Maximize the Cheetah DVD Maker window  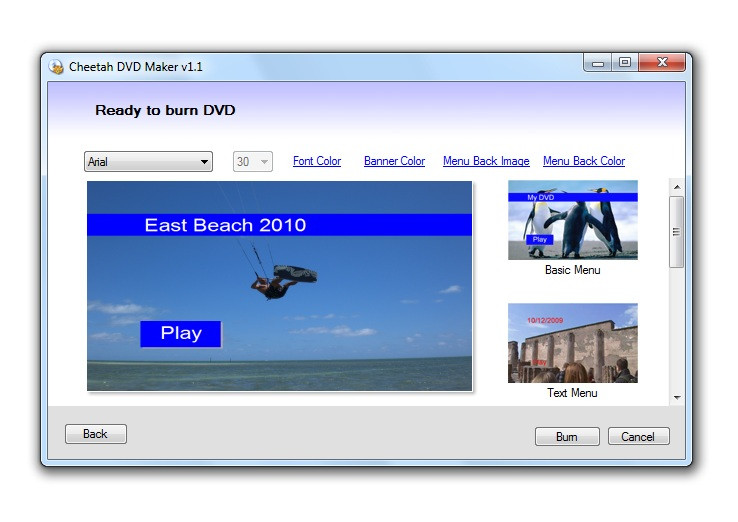click(625, 63)
